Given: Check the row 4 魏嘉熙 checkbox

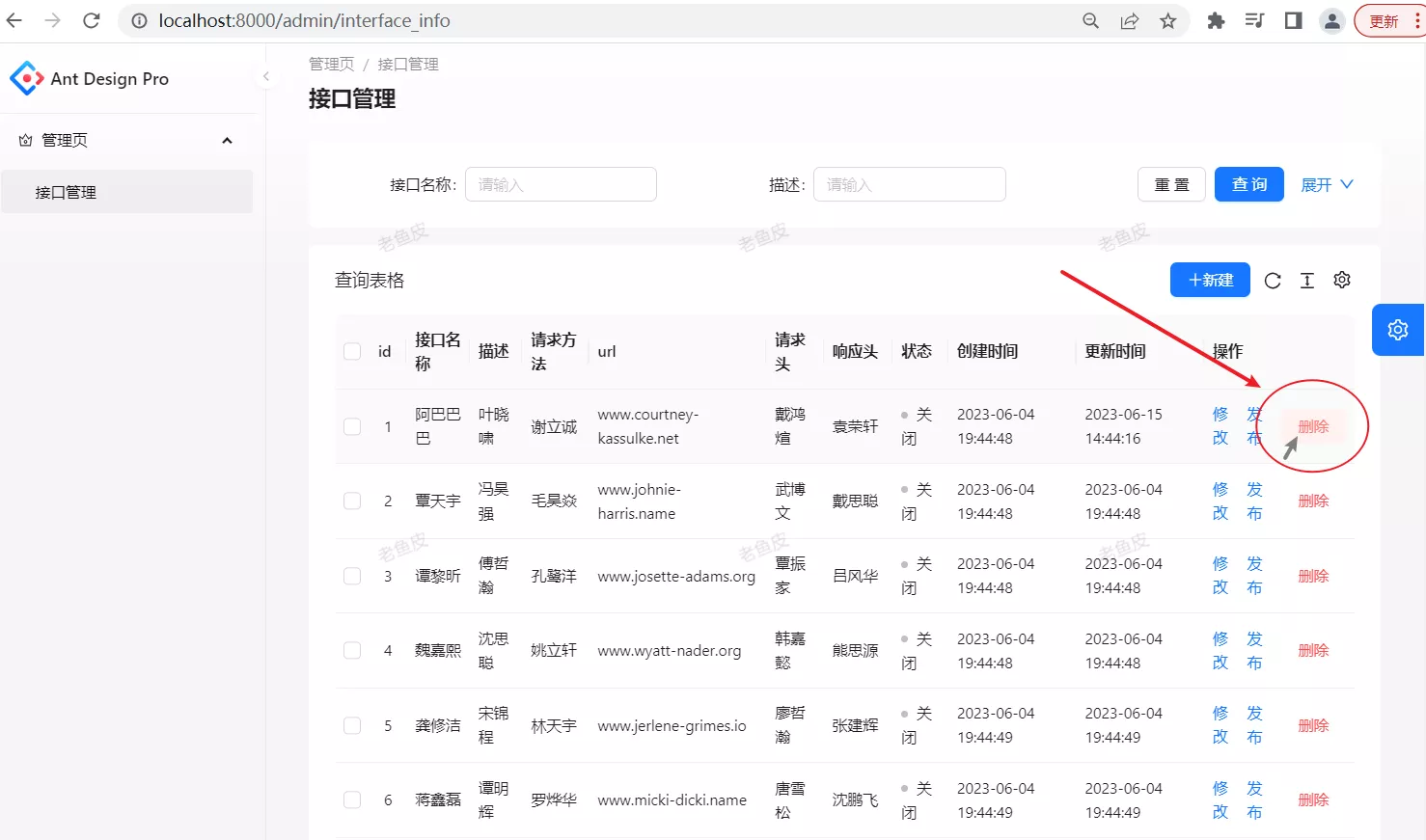Looking at the screenshot, I should point(352,650).
